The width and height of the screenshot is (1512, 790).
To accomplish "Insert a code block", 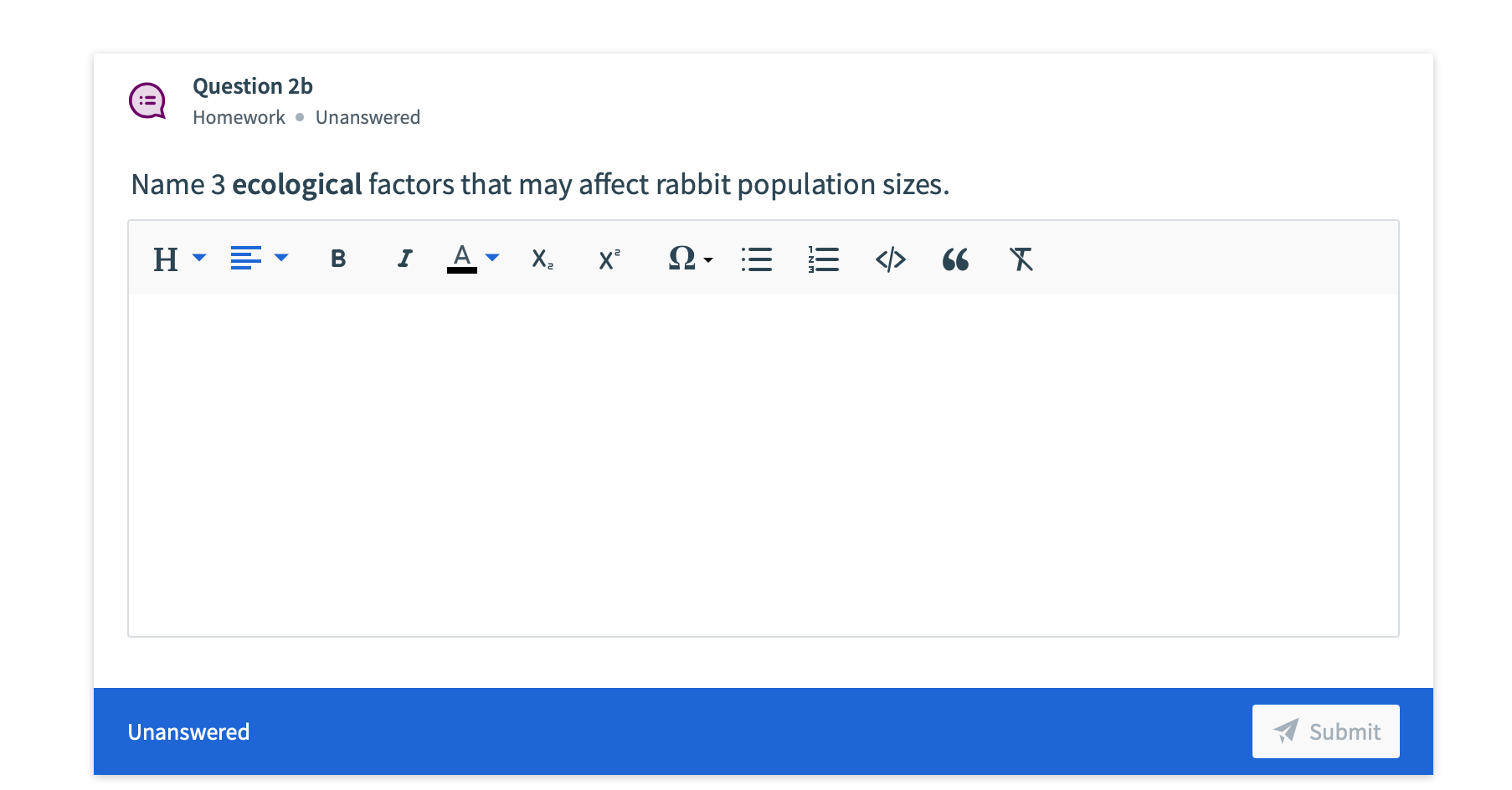I will 890,259.
